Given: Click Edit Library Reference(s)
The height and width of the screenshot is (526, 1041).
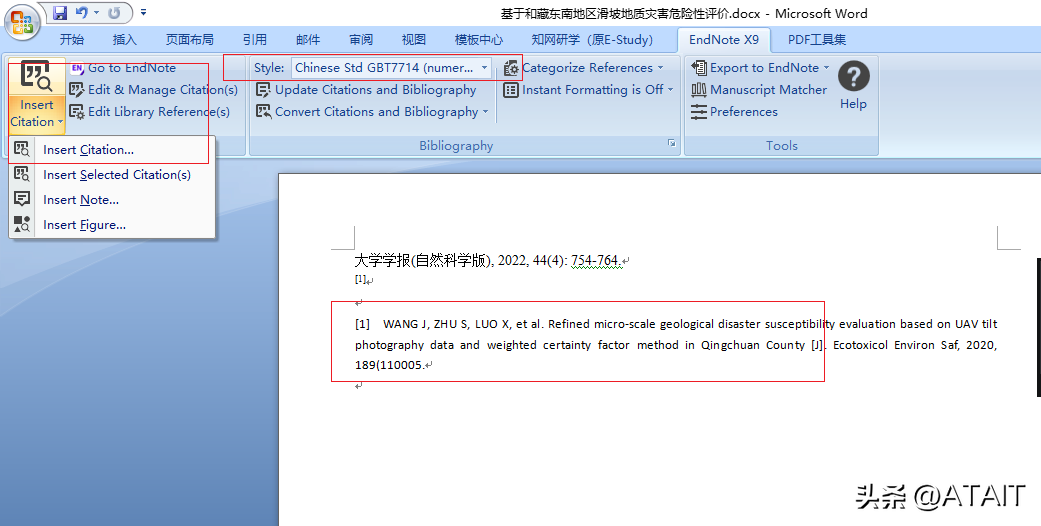Looking at the screenshot, I should coord(149,112).
